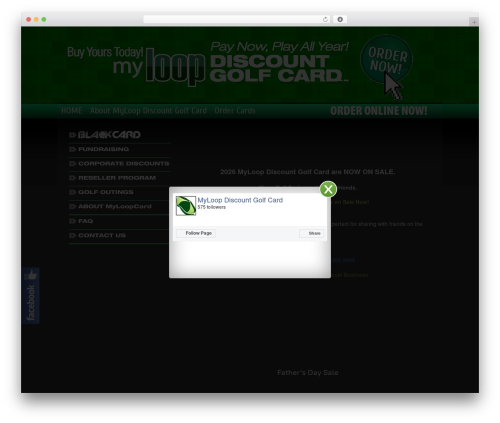This screenshot has height=423, width=500.
Task: Click the green maximize window button
Action: point(44,19)
